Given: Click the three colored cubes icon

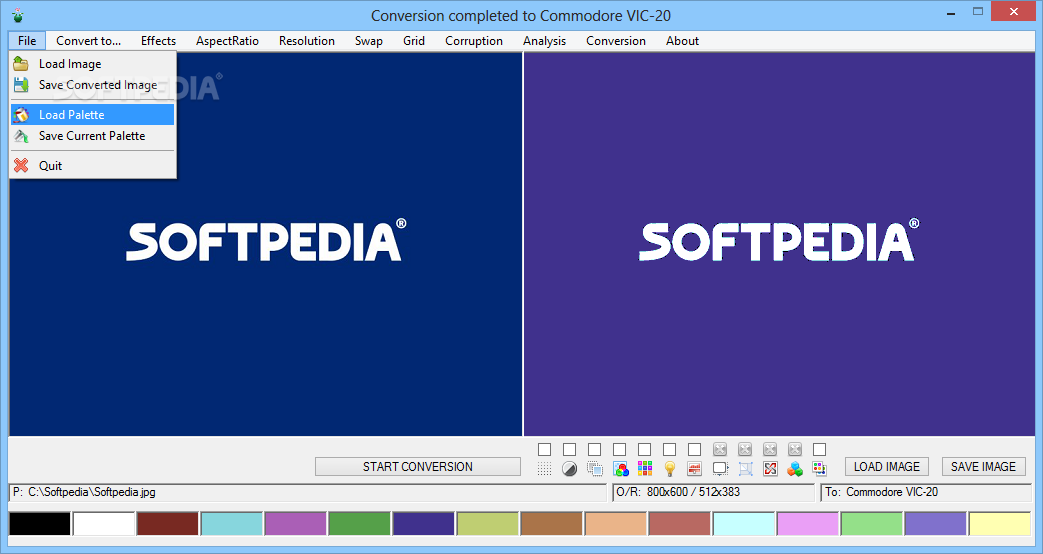Looking at the screenshot, I should pos(795,469).
